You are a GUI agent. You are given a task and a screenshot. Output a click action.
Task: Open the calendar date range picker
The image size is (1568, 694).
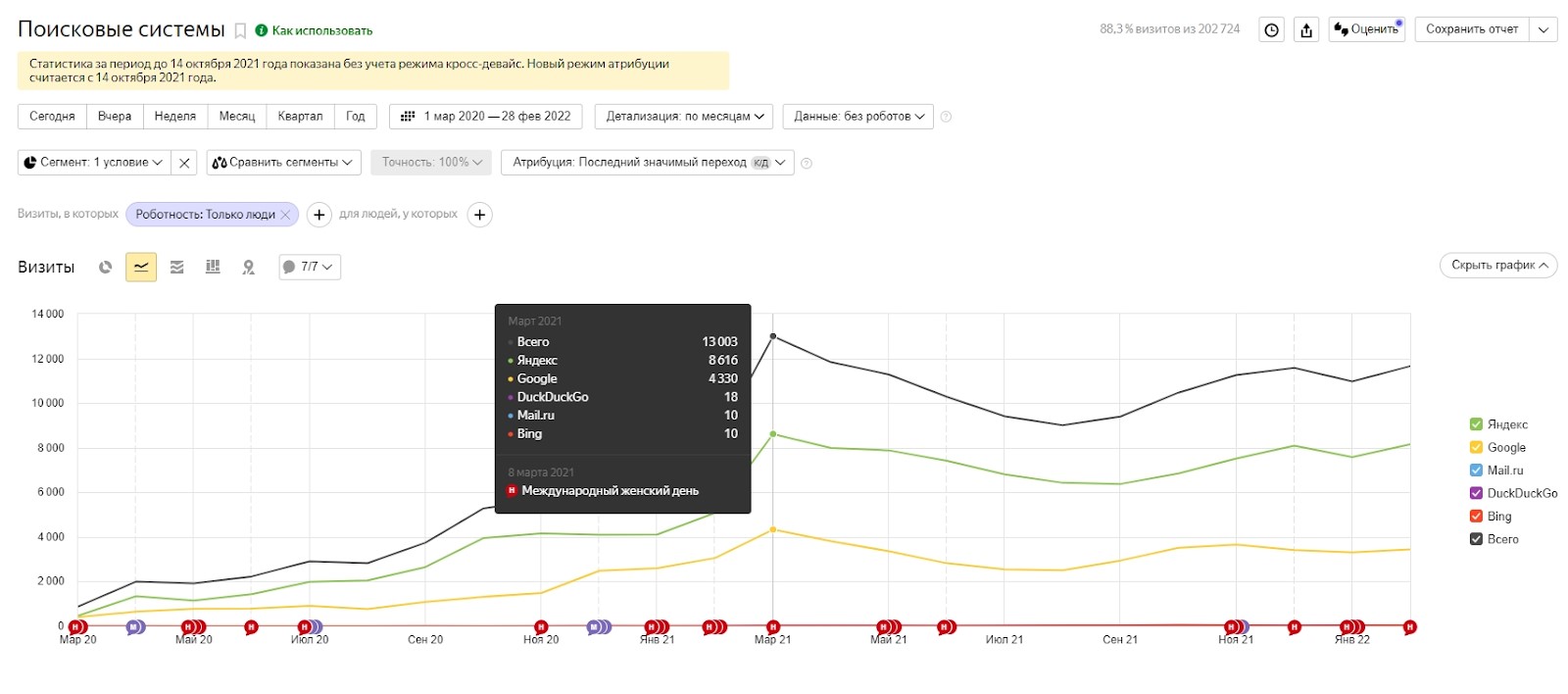point(486,117)
